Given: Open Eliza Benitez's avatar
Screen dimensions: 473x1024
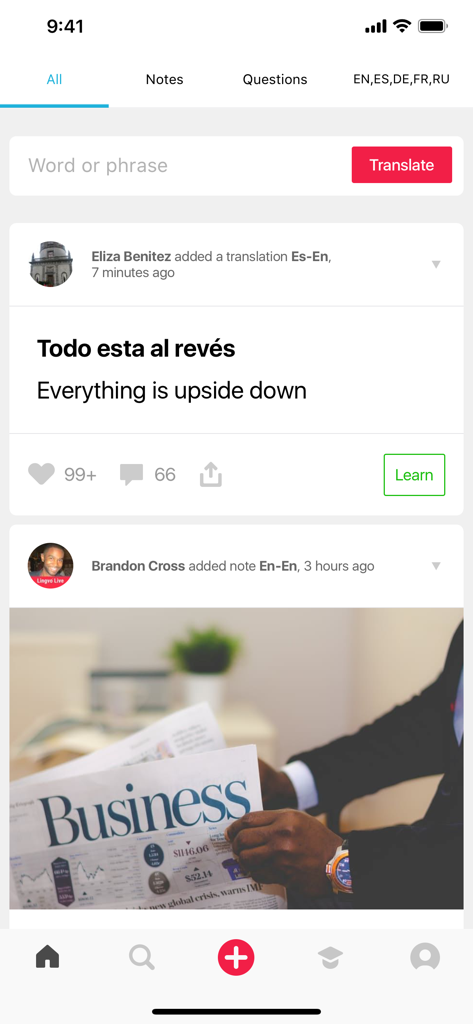Looking at the screenshot, I should coord(50,264).
